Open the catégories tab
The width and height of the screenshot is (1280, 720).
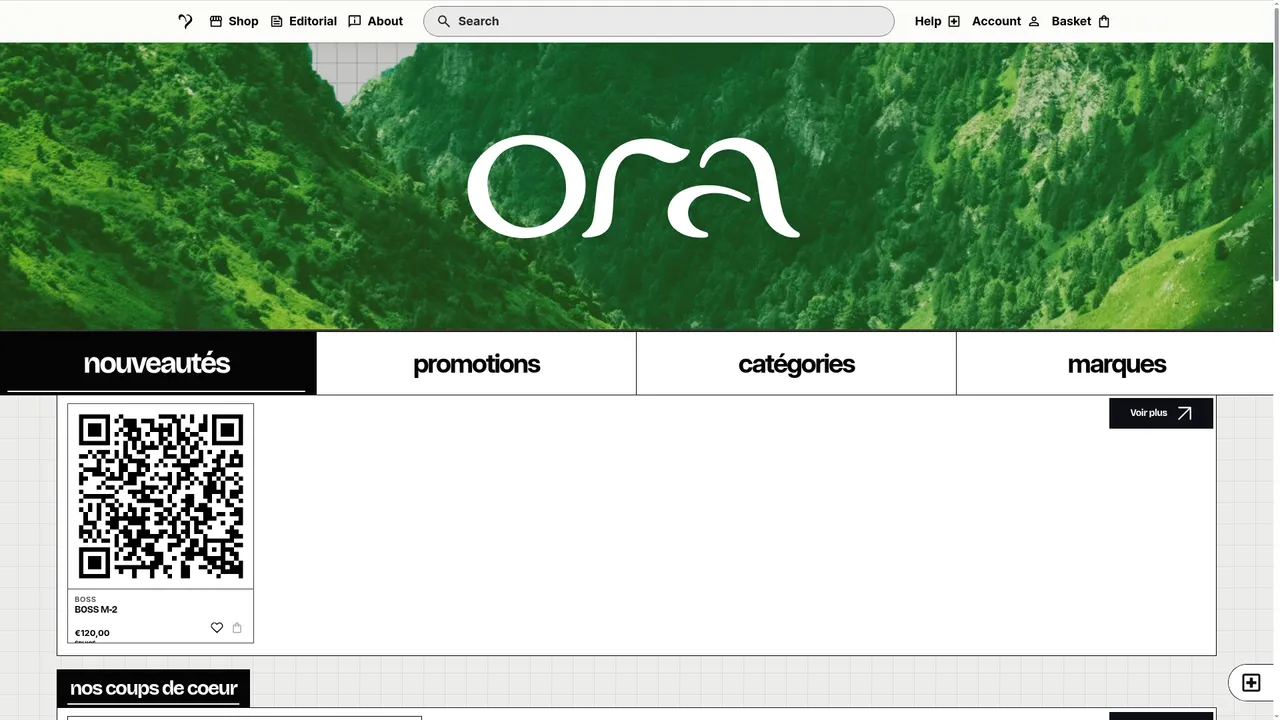tap(796, 364)
